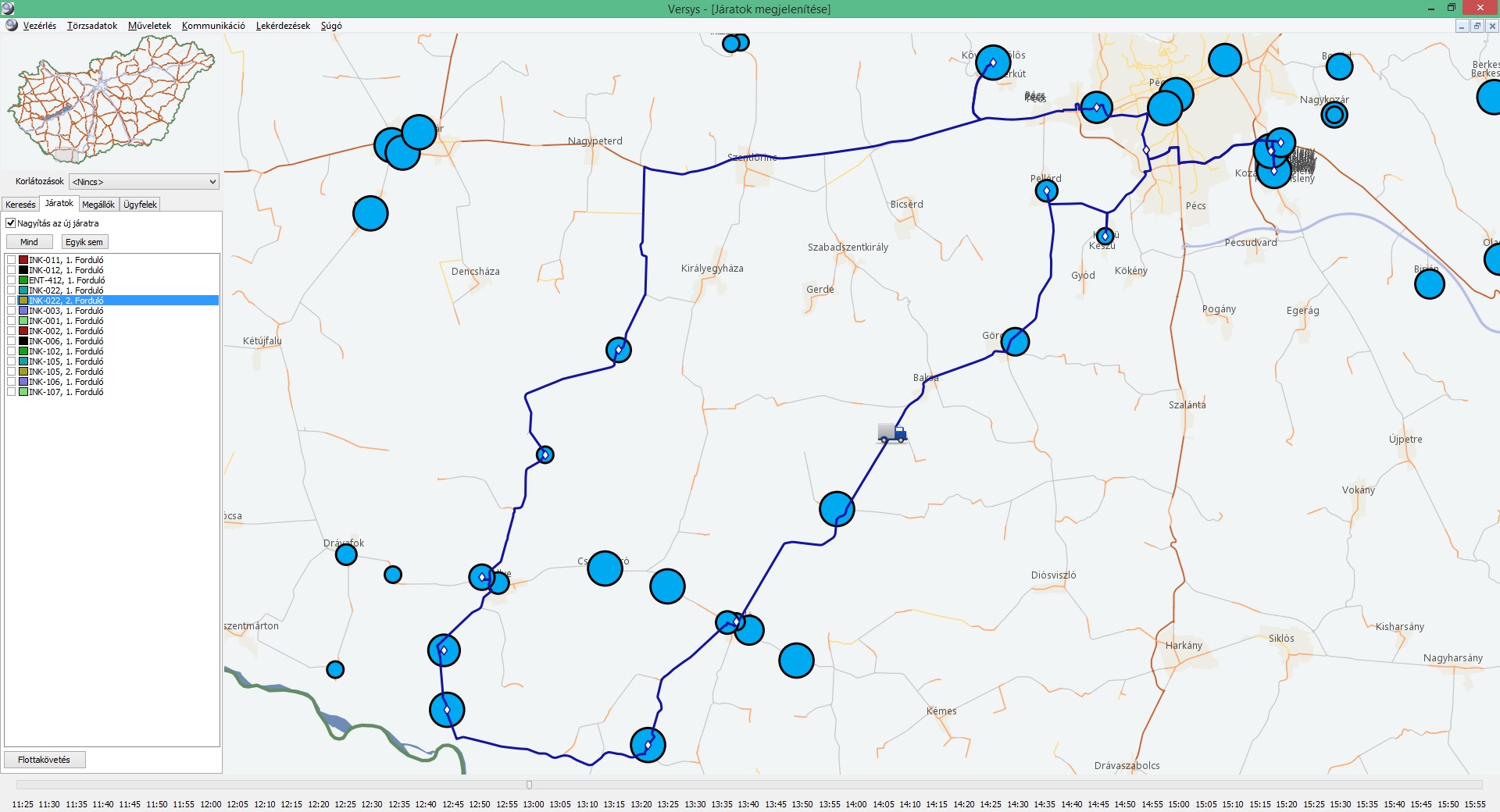Switch to the Megállók tab
This screenshot has height=812, width=1500.
point(98,205)
